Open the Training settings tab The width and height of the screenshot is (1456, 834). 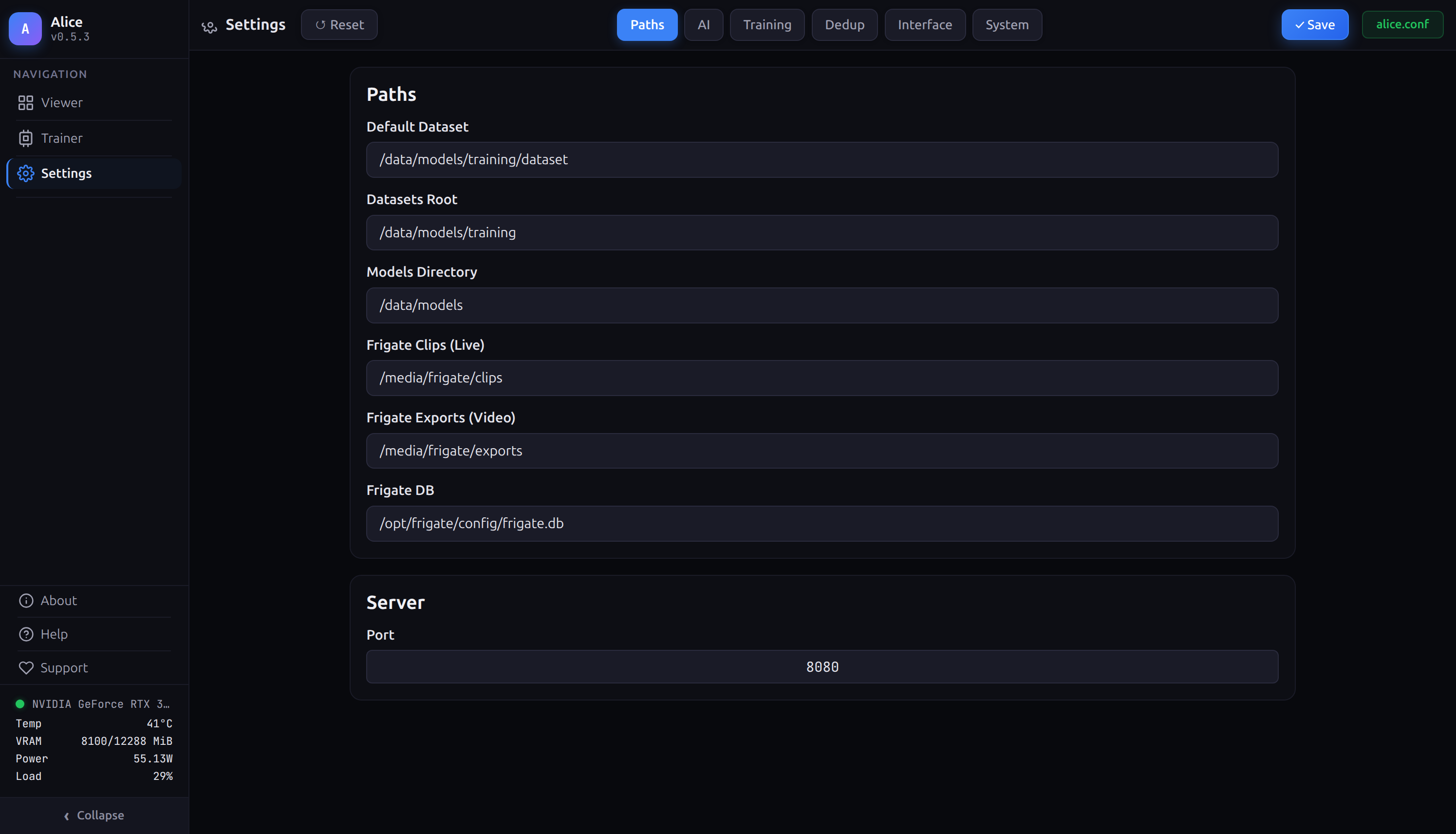click(x=767, y=25)
